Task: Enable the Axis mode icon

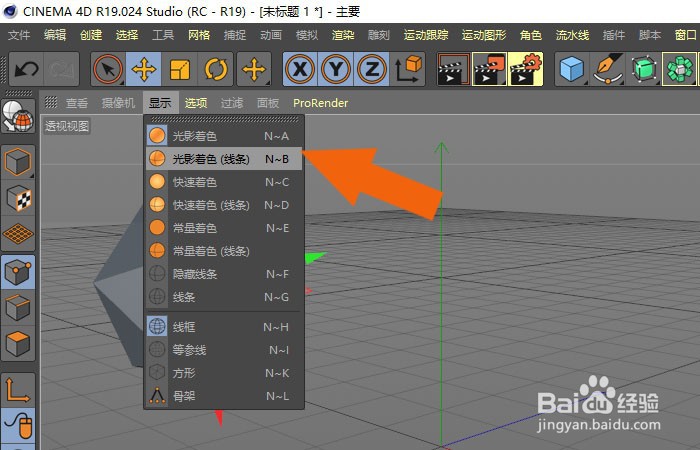Action: coord(18,390)
